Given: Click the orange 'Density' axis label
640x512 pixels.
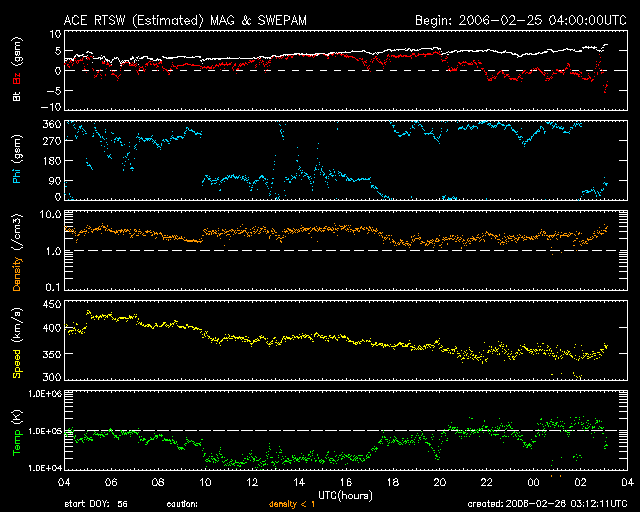Looking at the screenshot, I should pos(17,274).
